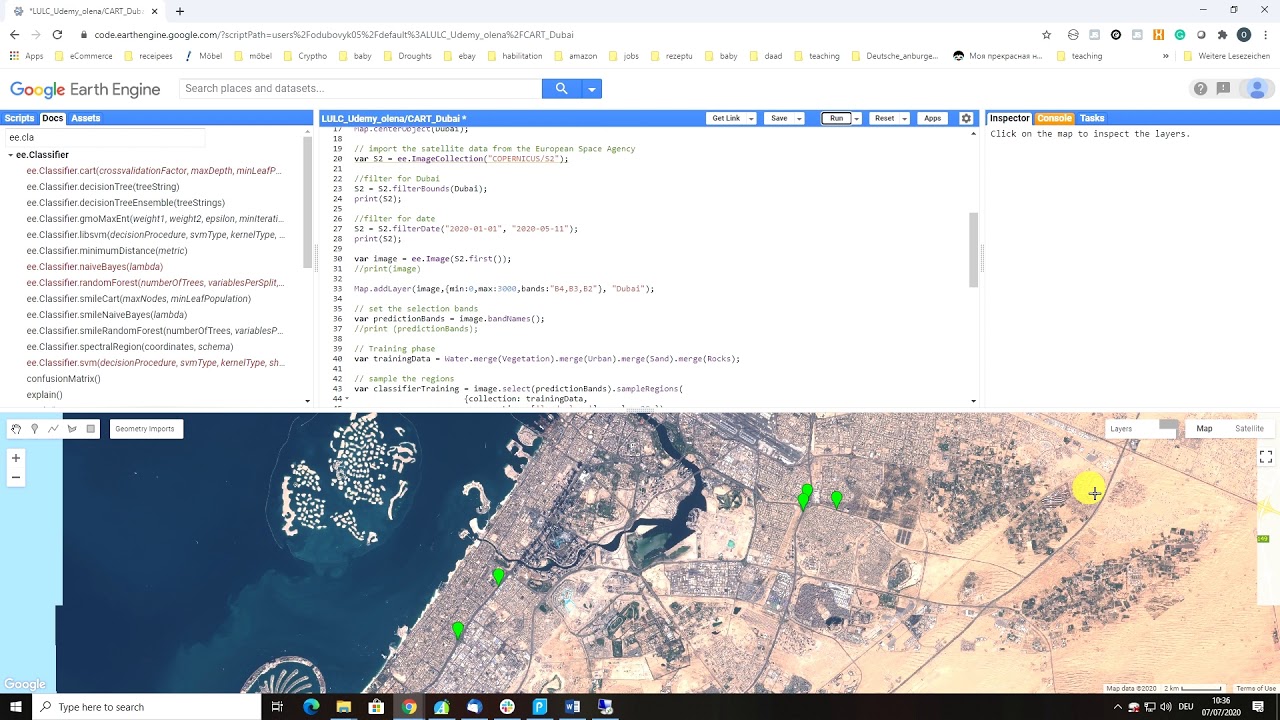This screenshot has width=1280, height=720.
Task: Open a new browser tab
Action: tap(180, 11)
